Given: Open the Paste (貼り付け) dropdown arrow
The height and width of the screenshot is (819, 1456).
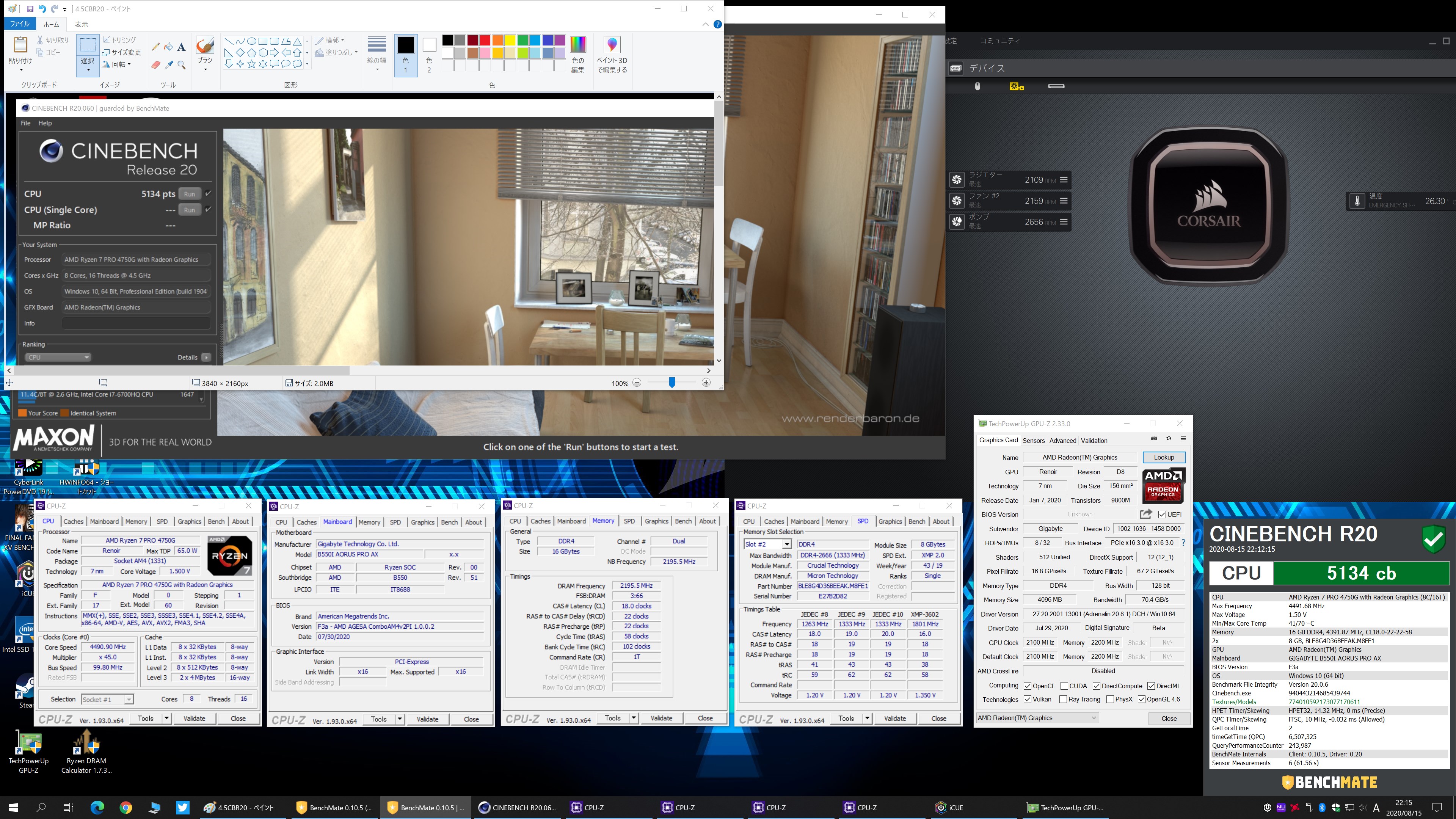Looking at the screenshot, I should pyautogui.click(x=21, y=70).
